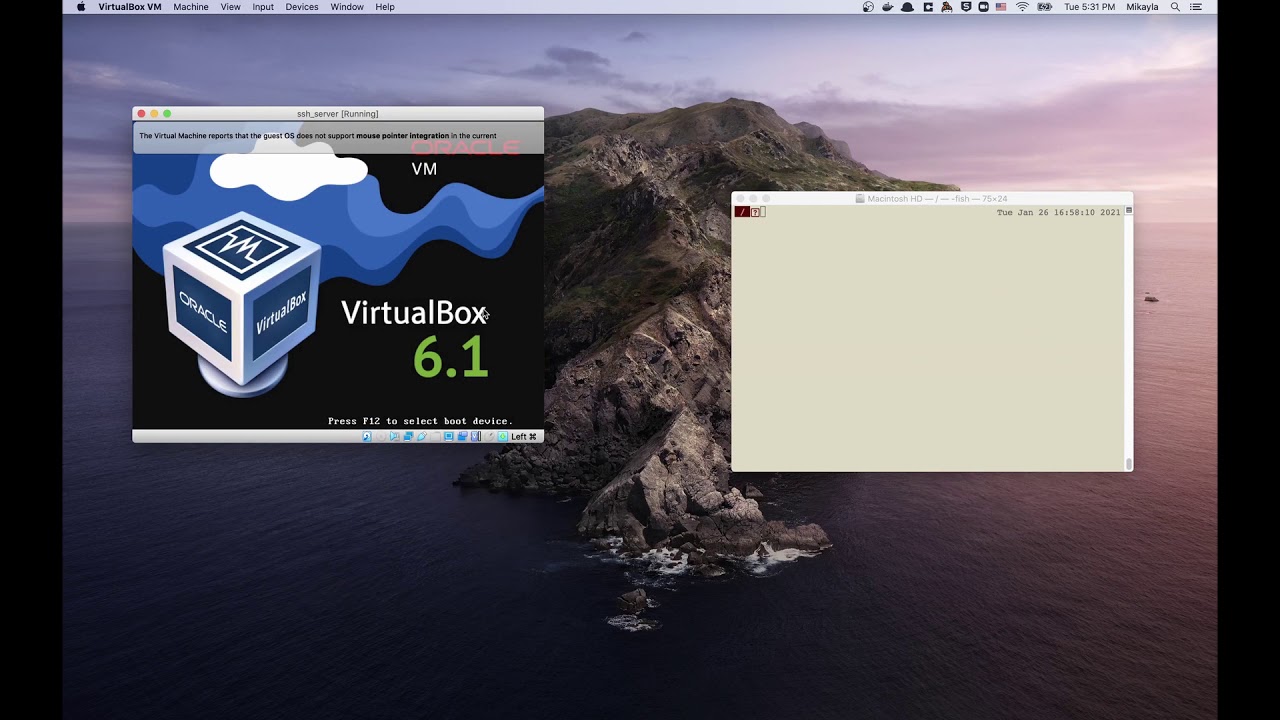Click the globe icon at menu bar left of Docker

point(868,7)
